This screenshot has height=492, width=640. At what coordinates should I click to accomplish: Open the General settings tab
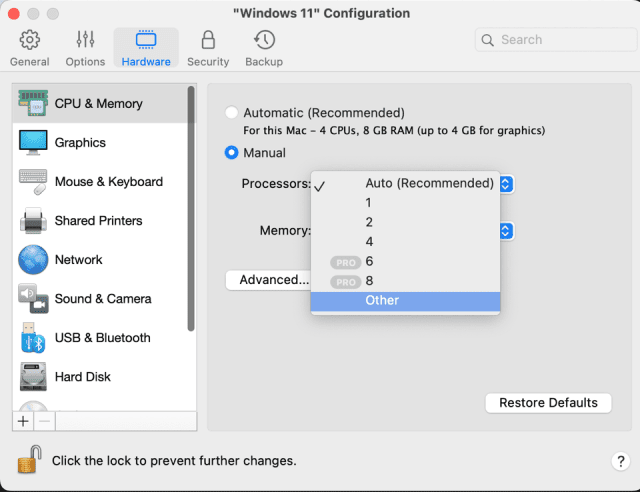[29, 48]
